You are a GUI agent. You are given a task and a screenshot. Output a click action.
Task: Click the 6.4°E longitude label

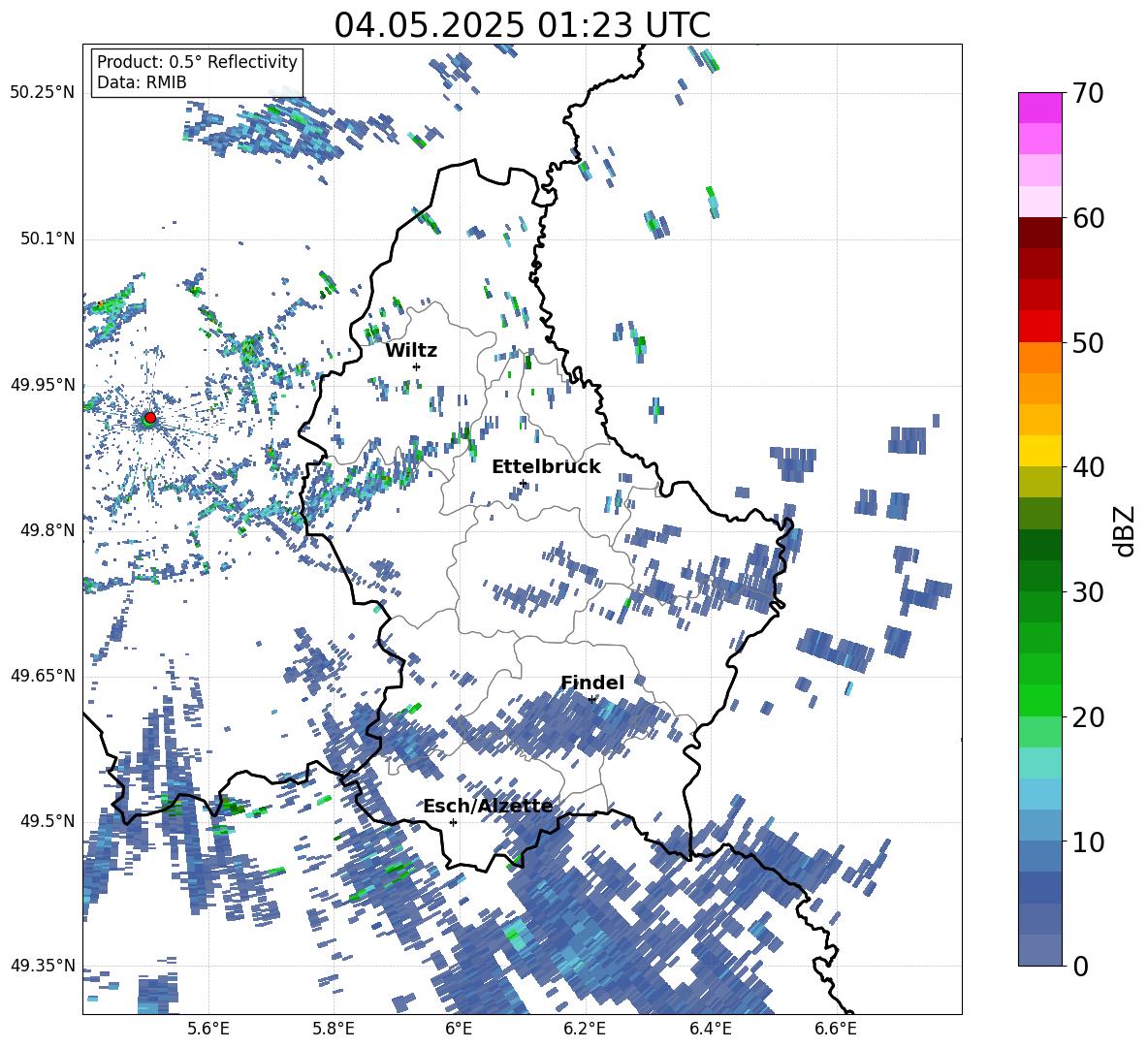710,1030
